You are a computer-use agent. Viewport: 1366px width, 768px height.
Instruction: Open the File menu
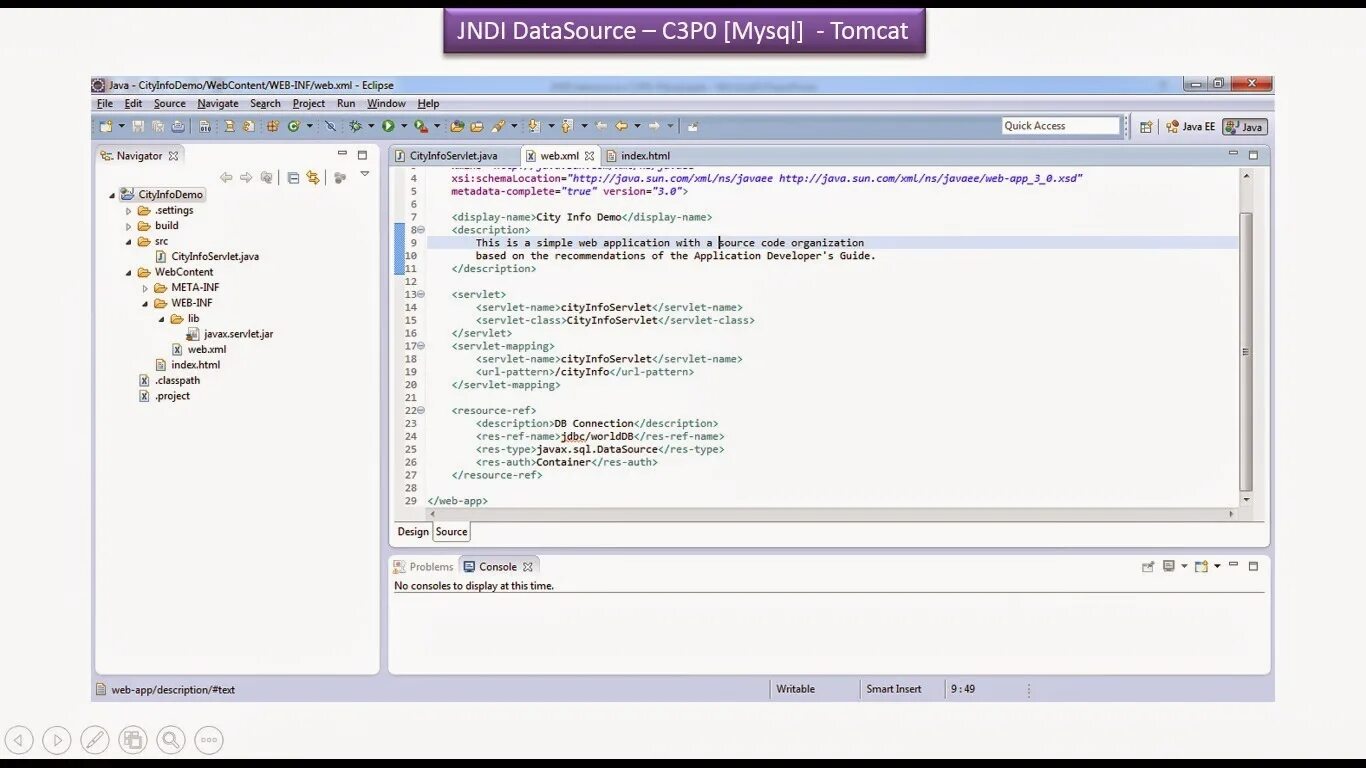pos(105,104)
